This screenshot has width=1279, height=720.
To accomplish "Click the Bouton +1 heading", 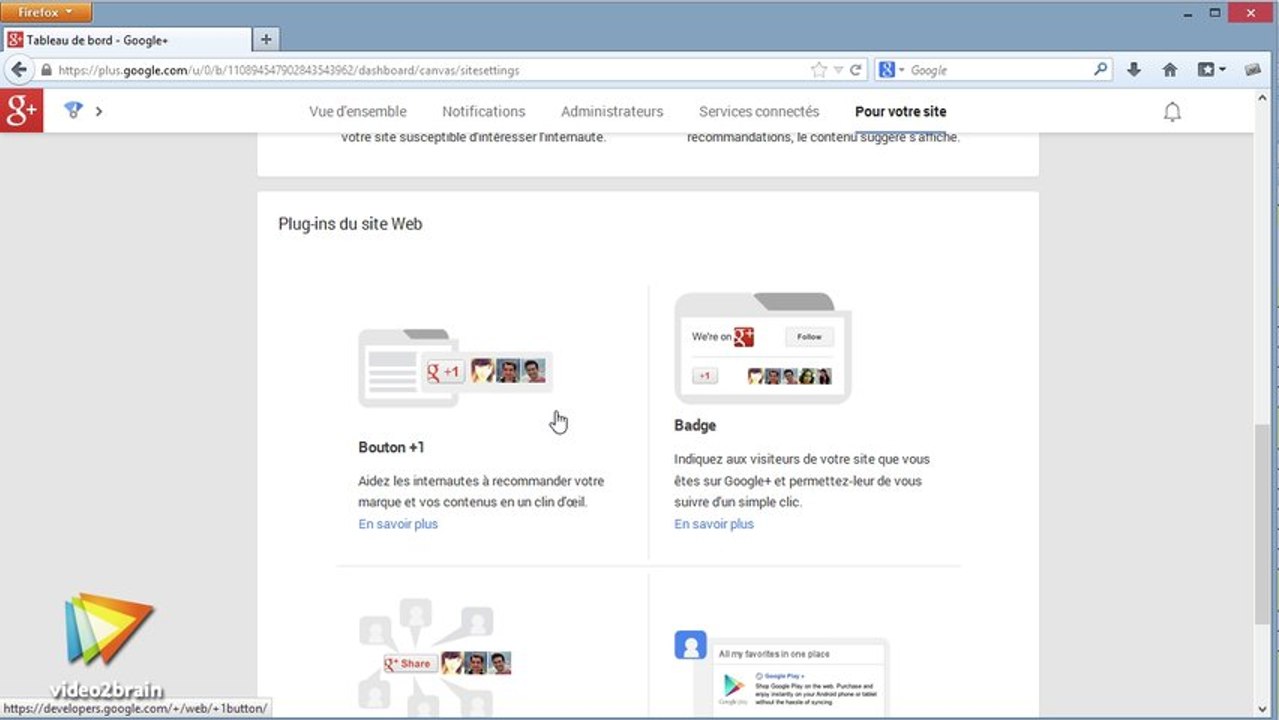I will (391, 447).
